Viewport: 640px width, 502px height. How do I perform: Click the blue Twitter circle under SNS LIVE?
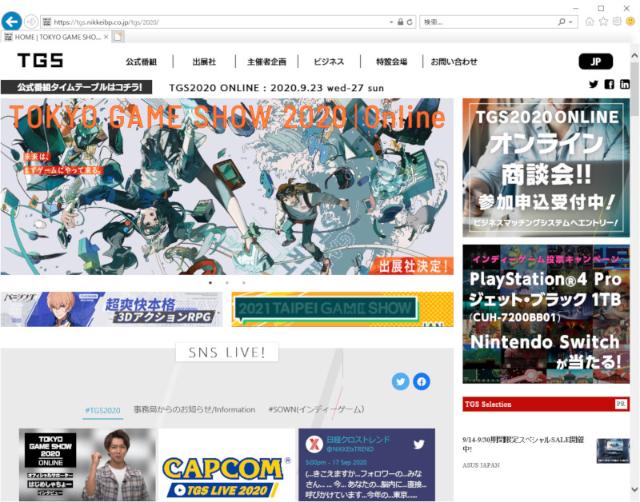point(401,381)
